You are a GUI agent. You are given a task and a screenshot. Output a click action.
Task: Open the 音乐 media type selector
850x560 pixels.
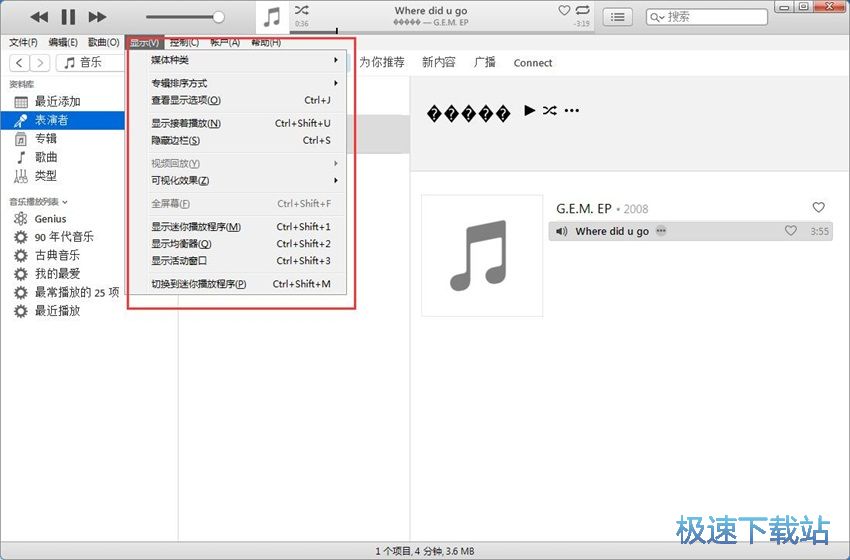[91, 63]
